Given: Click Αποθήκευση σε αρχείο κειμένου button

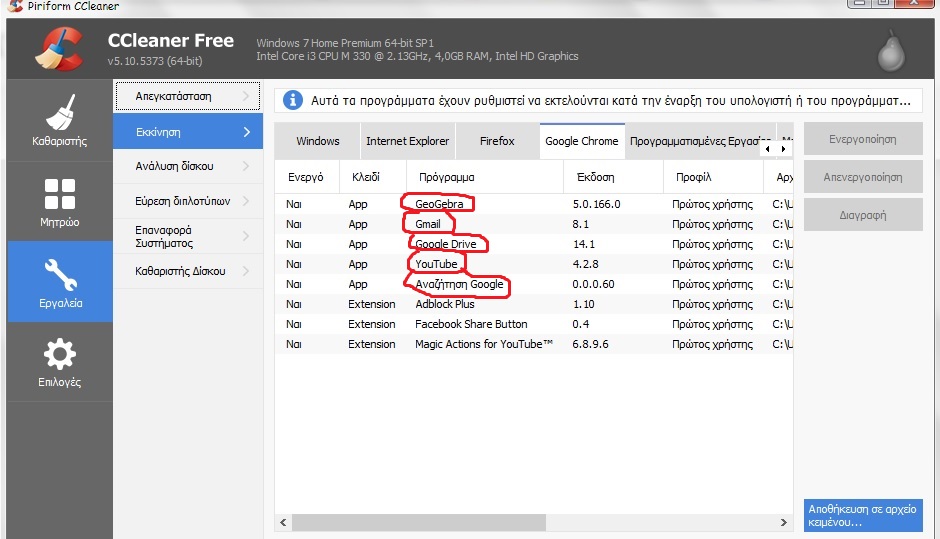Looking at the screenshot, I should click(863, 516).
